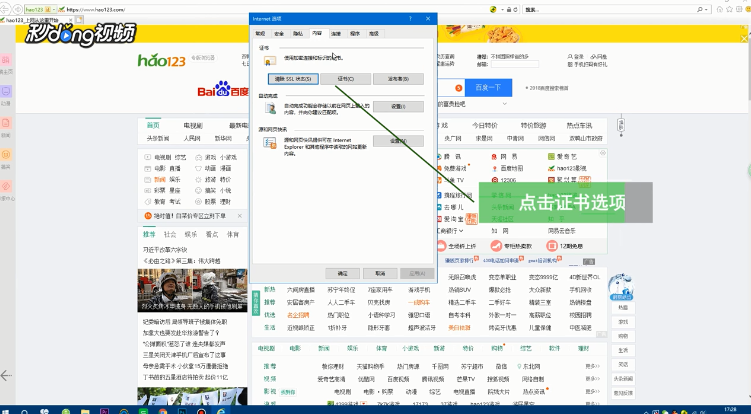Expand the chevron below Baidu search bar
Viewport: 751px width, 414px height.
[x=504, y=104]
